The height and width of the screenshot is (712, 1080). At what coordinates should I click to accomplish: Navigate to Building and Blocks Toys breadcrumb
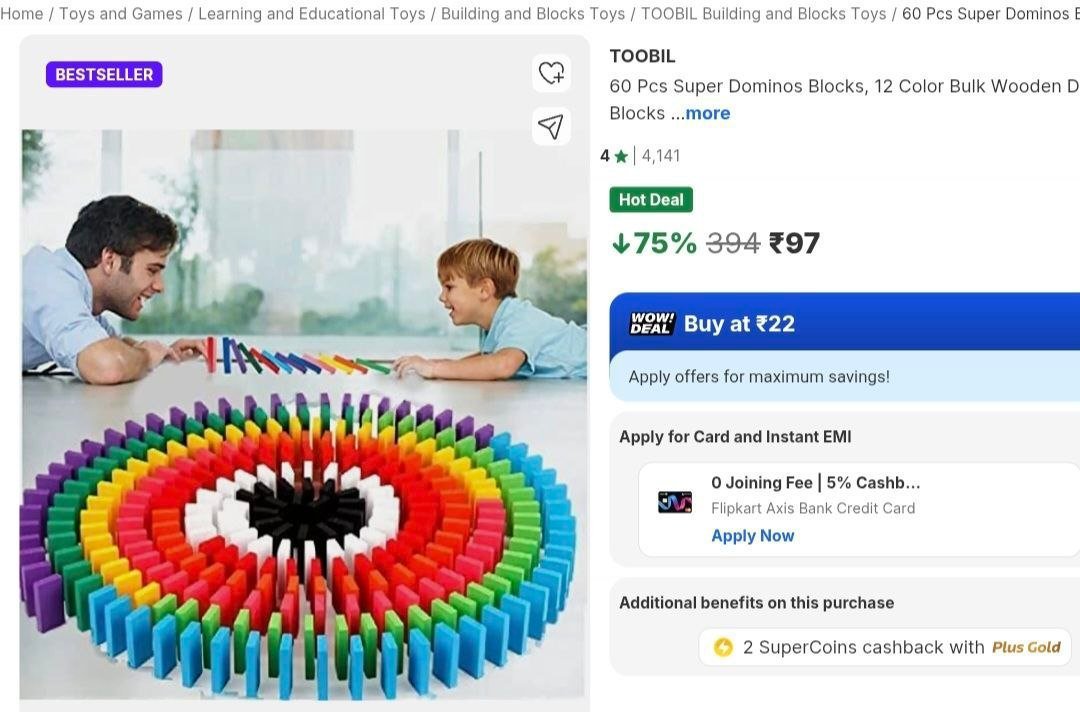pyautogui.click(x=533, y=14)
